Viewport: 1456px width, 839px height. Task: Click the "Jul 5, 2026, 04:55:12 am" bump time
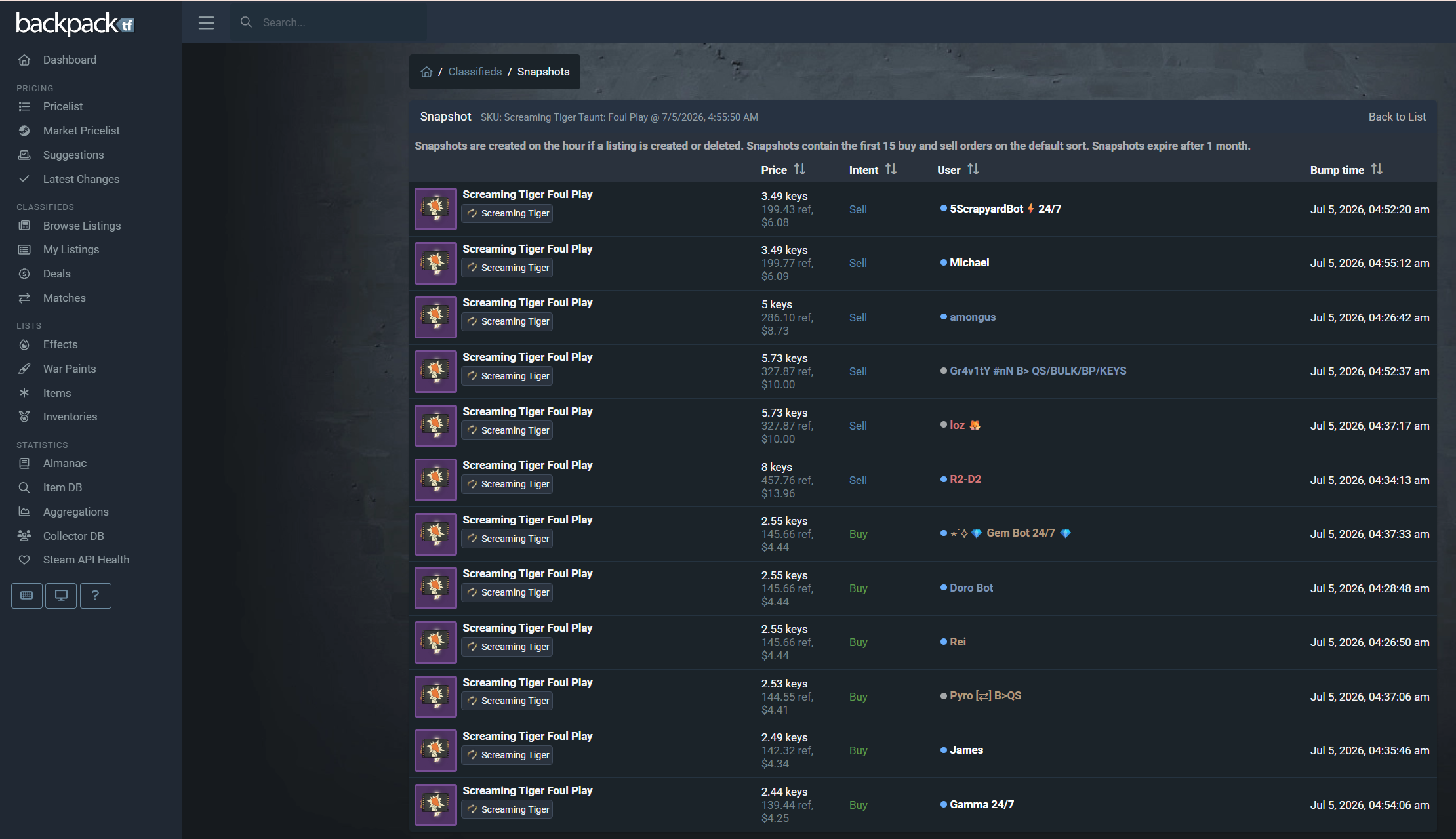1369,264
